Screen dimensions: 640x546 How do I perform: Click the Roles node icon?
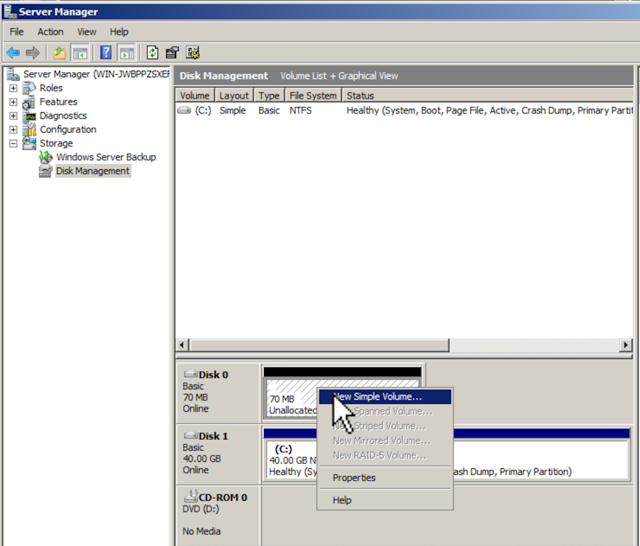pyautogui.click(x=29, y=88)
